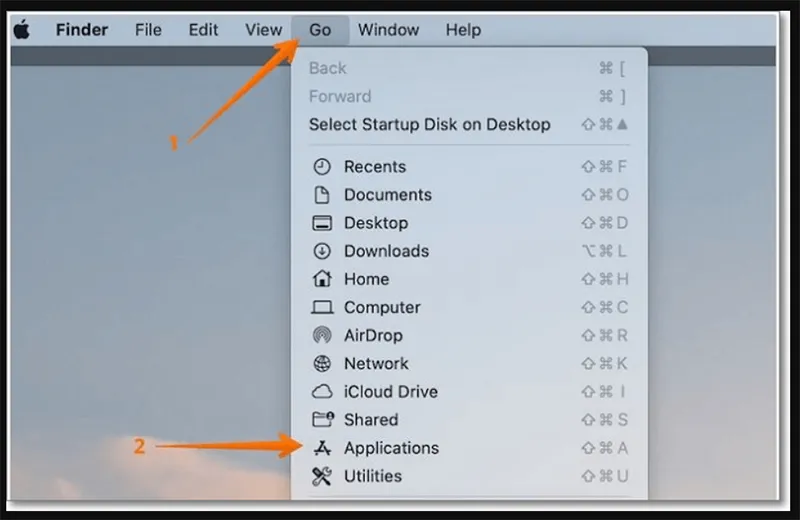The height and width of the screenshot is (520, 800).
Task: Click the Documents page icon
Action: 322,195
